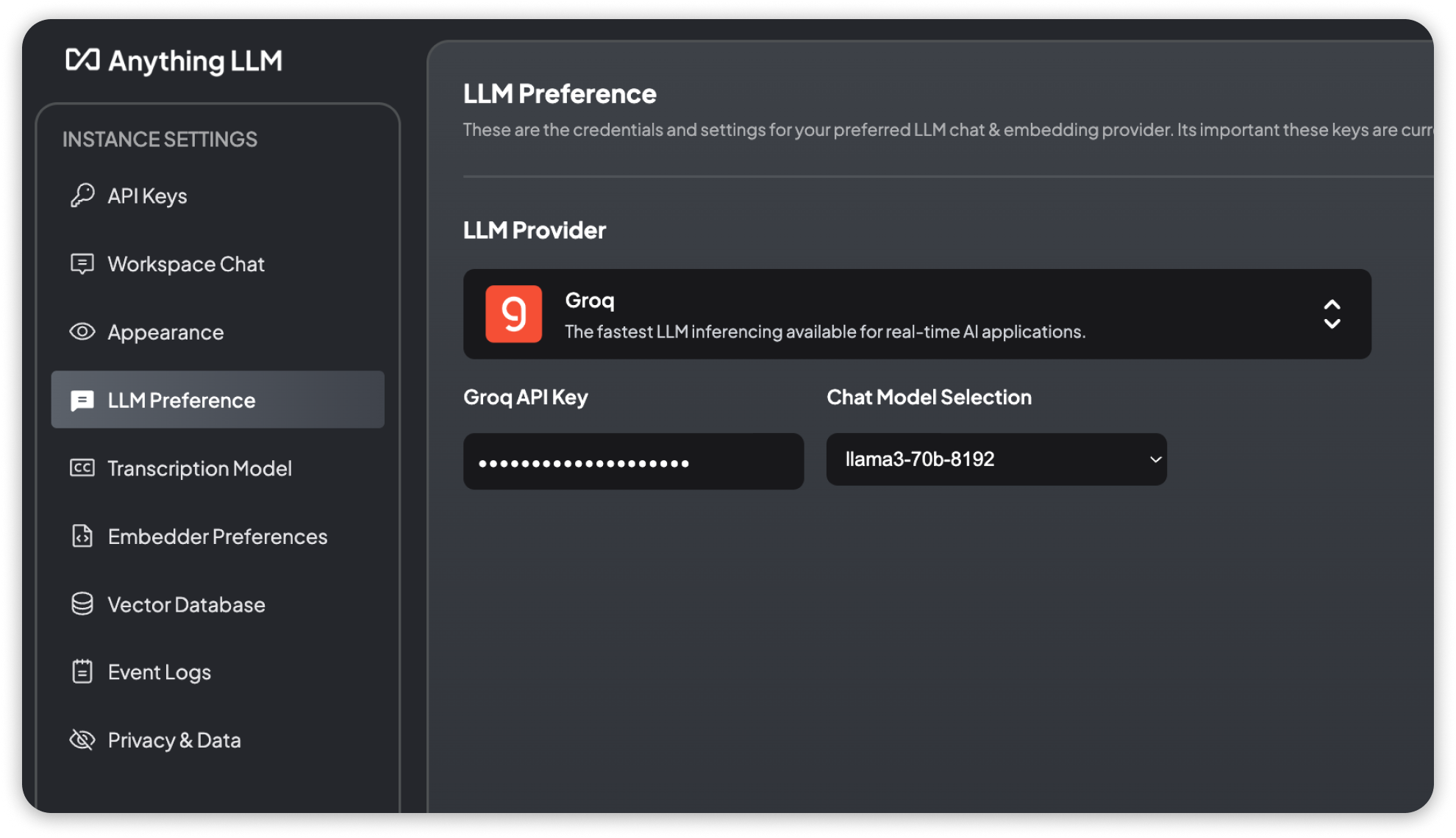Click the CC icon beside Transcription Model
The height and width of the screenshot is (838, 1456).
(x=82, y=468)
